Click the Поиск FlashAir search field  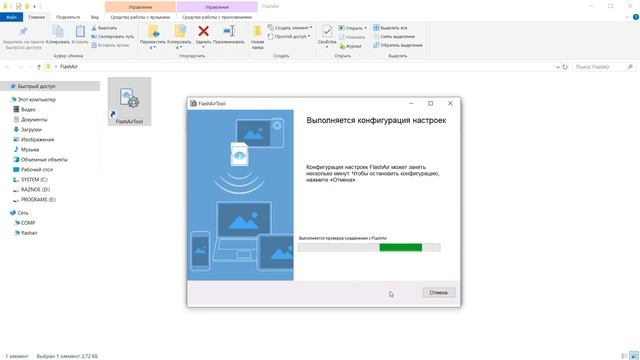pyautogui.click(x=603, y=67)
